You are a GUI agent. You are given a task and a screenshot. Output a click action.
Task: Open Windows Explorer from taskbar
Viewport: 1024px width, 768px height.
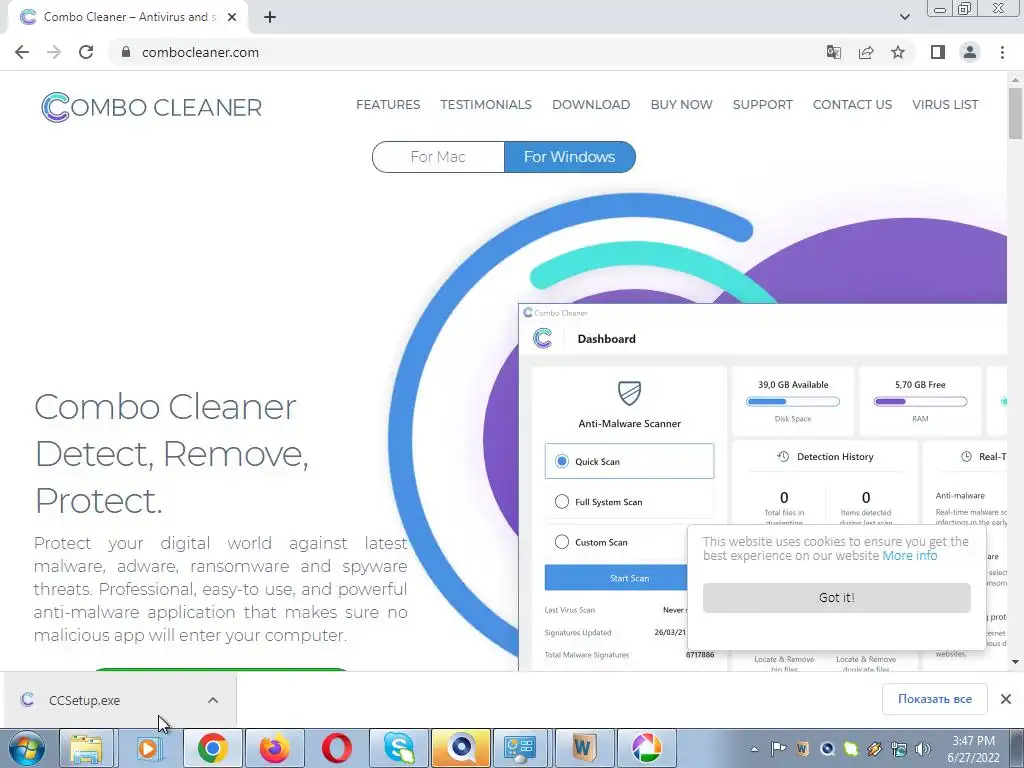point(87,748)
